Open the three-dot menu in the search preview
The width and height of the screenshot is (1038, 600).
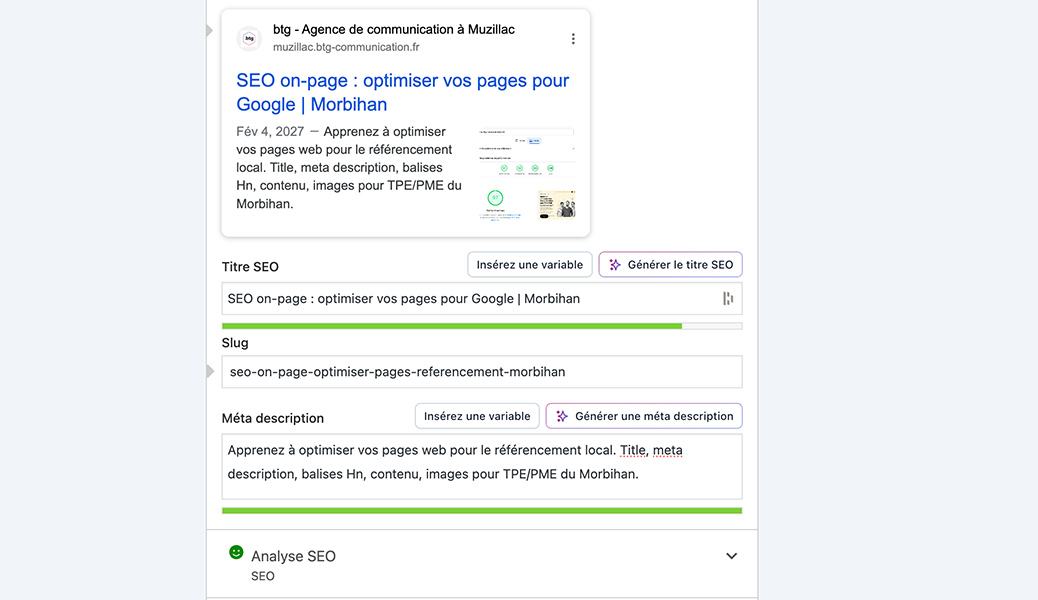pos(573,39)
